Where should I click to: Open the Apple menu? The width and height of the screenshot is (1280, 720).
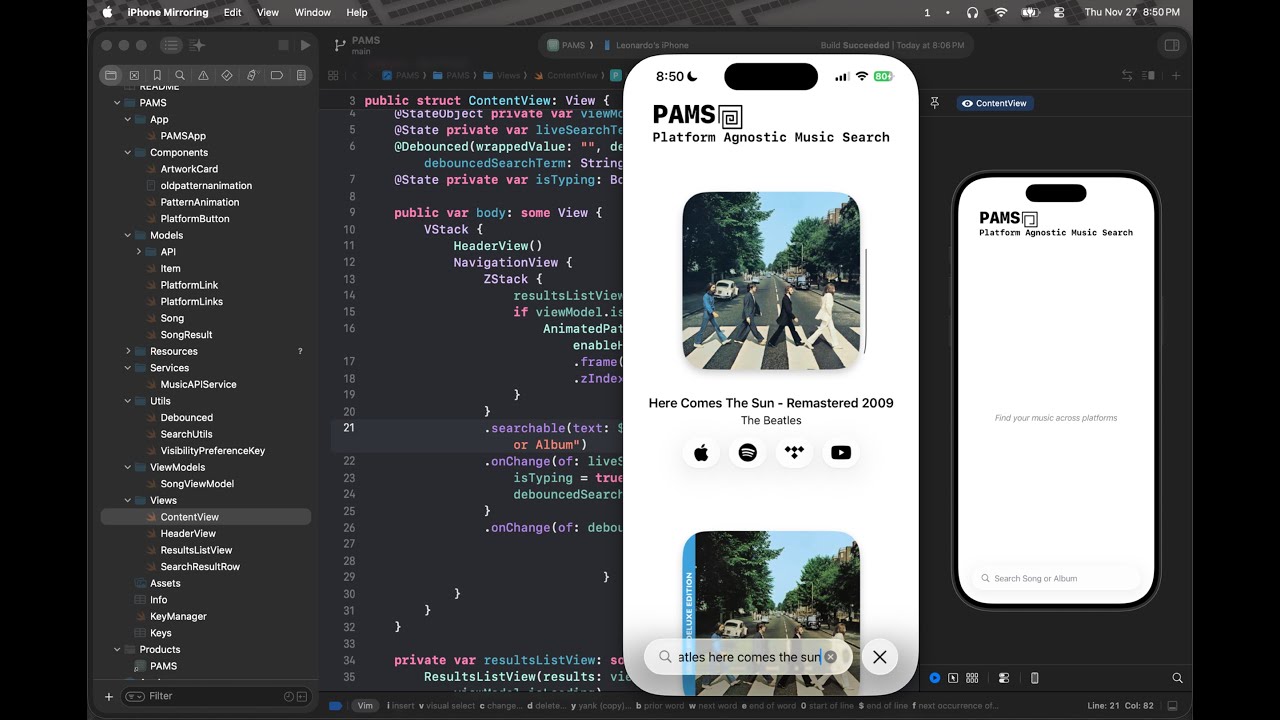coord(107,12)
